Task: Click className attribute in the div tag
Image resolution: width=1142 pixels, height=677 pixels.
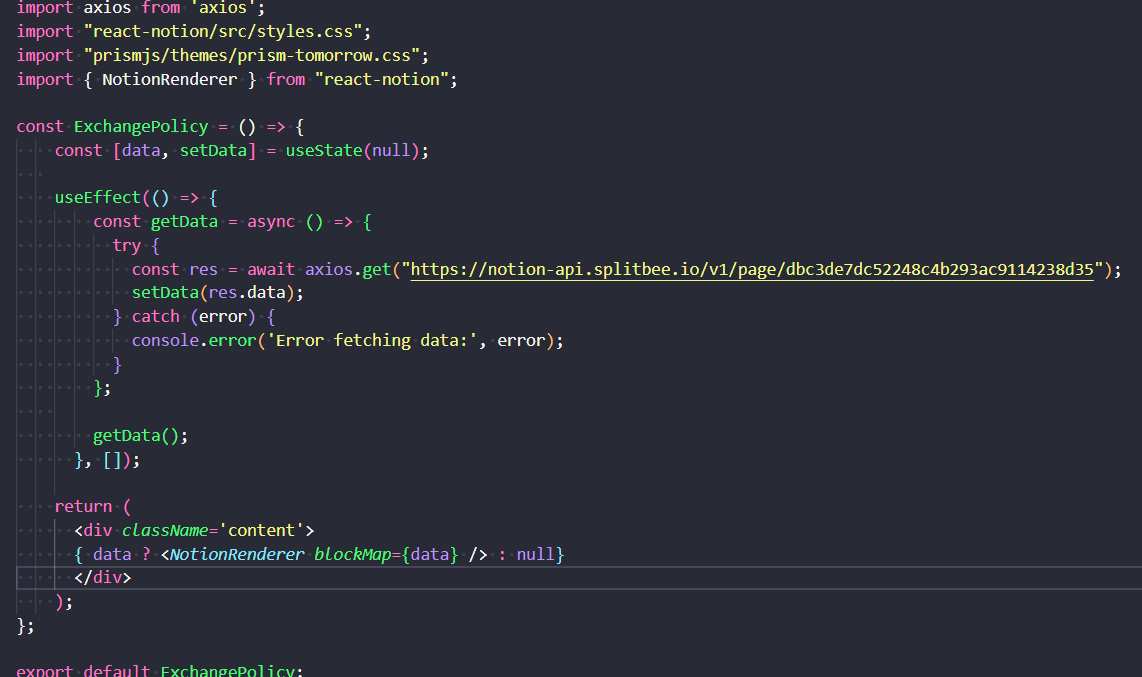Action: 165,531
